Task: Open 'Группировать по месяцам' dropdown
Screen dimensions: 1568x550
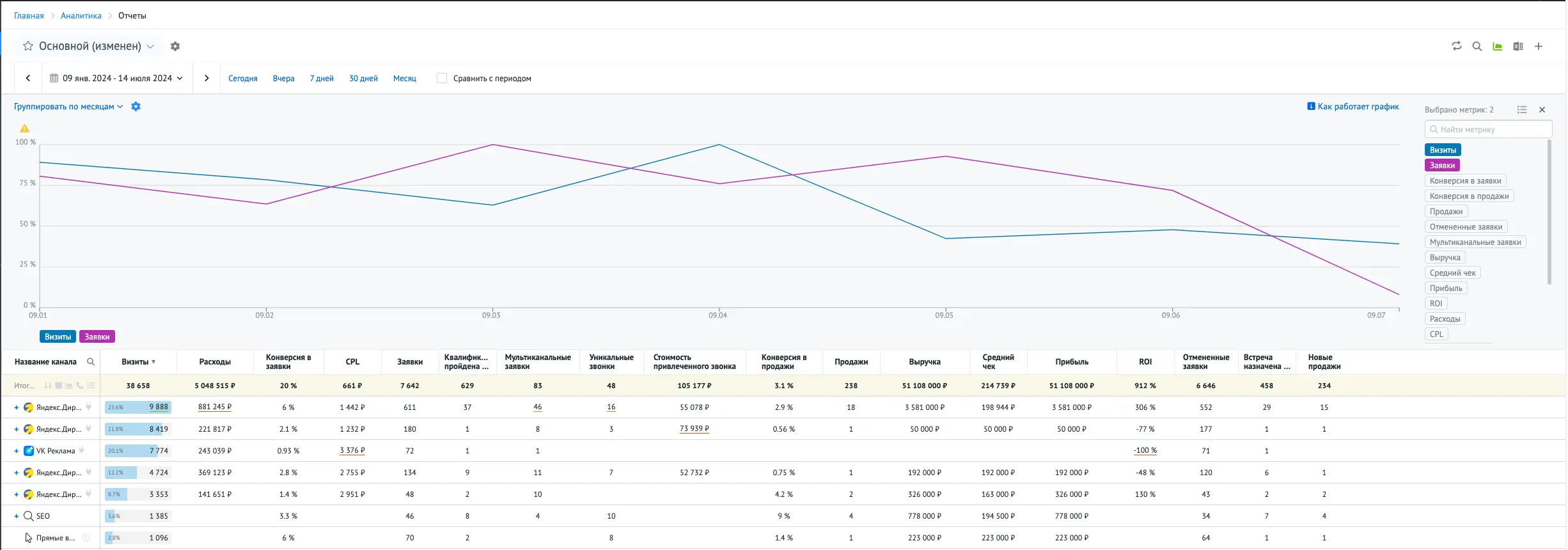Action: point(68,107)
